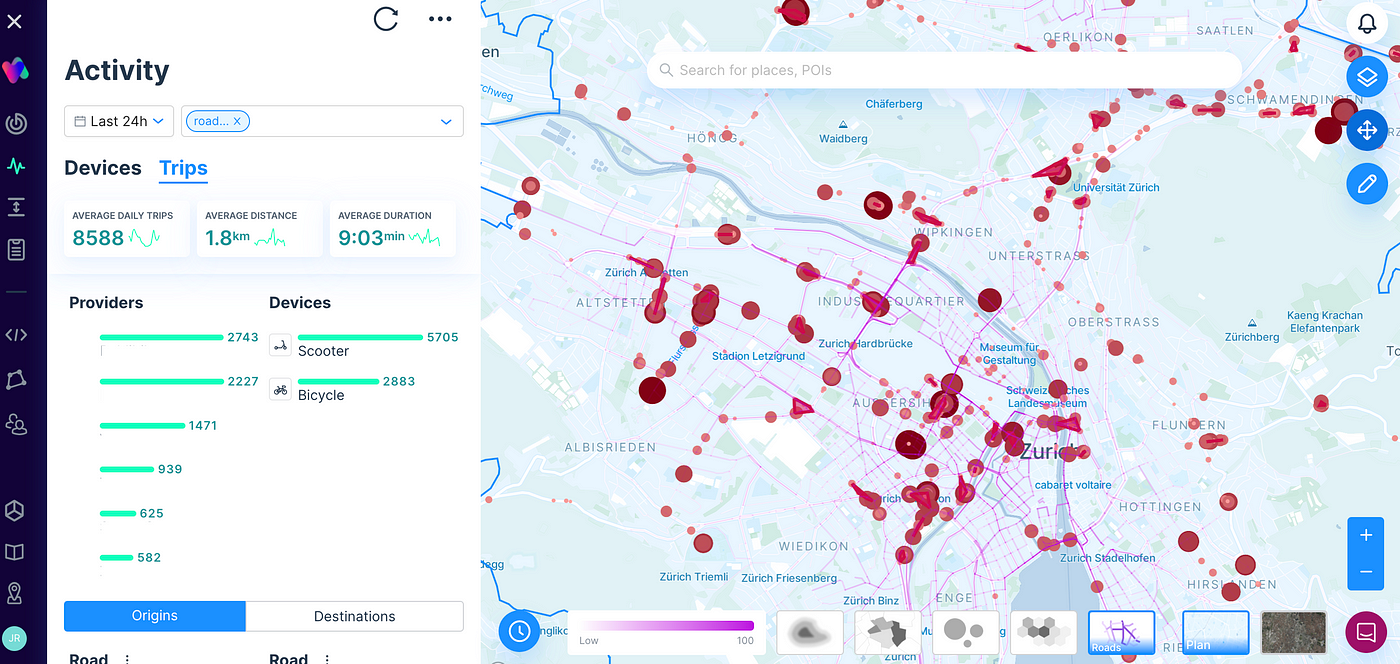Image resolution: width=1400 pixels, height=664 pixels.
Task: Switch to the Trips tab
Action: pyautogui.click(x=183, y=168)
